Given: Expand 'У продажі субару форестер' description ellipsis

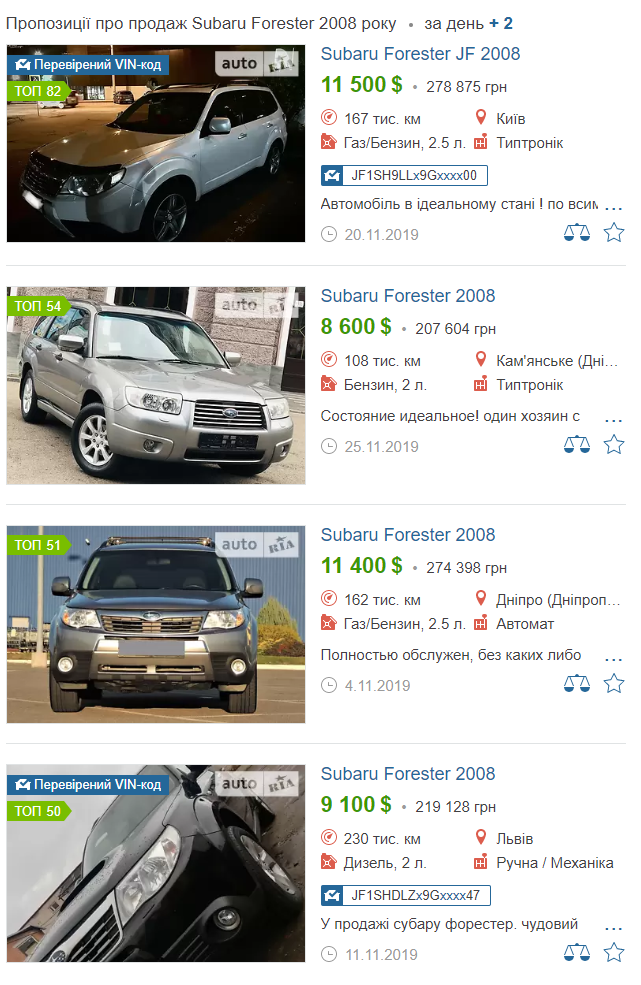Looking at the screenshot, I should 613,928.
